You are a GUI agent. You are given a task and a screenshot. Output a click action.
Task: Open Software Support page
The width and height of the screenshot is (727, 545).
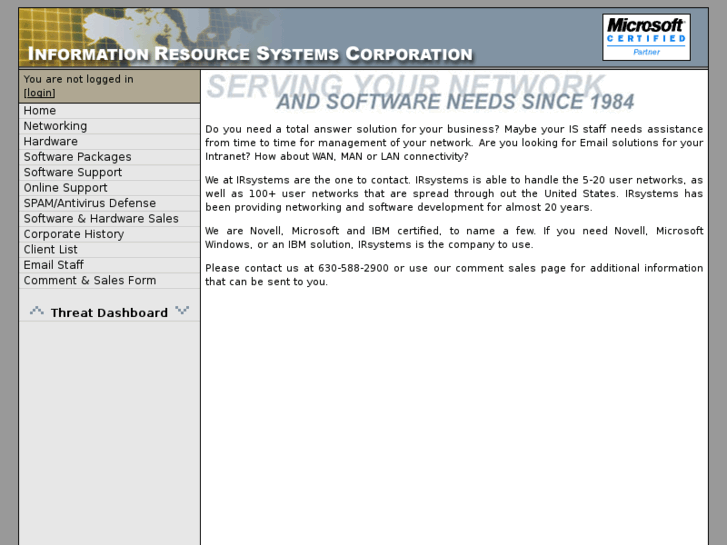point(109,172)
